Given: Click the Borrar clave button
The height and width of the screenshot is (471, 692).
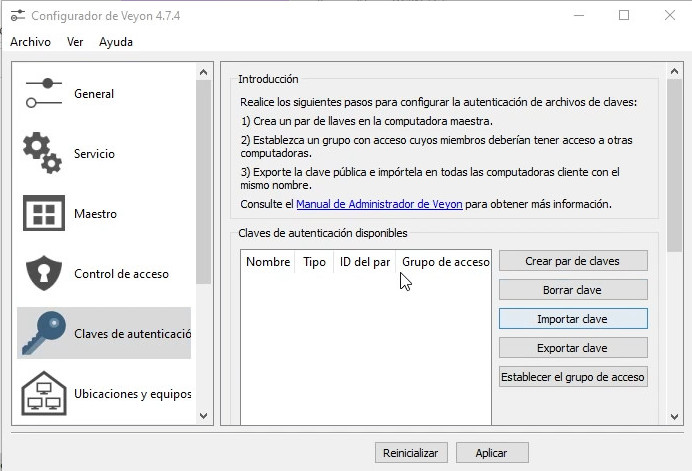Looking at the screenshot, I should tap(572, 290).
